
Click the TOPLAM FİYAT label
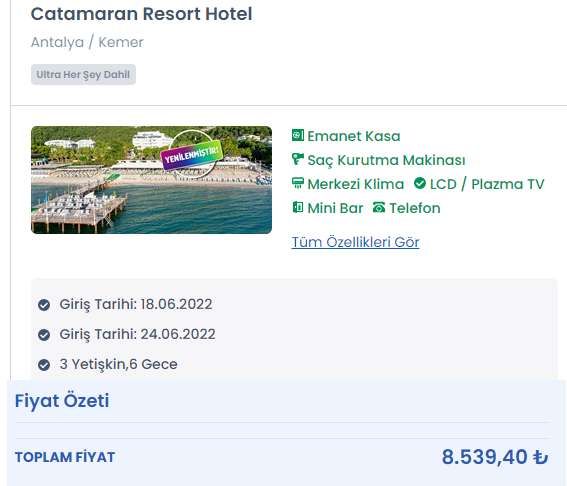pyautogui.click(x=65, y=457)
